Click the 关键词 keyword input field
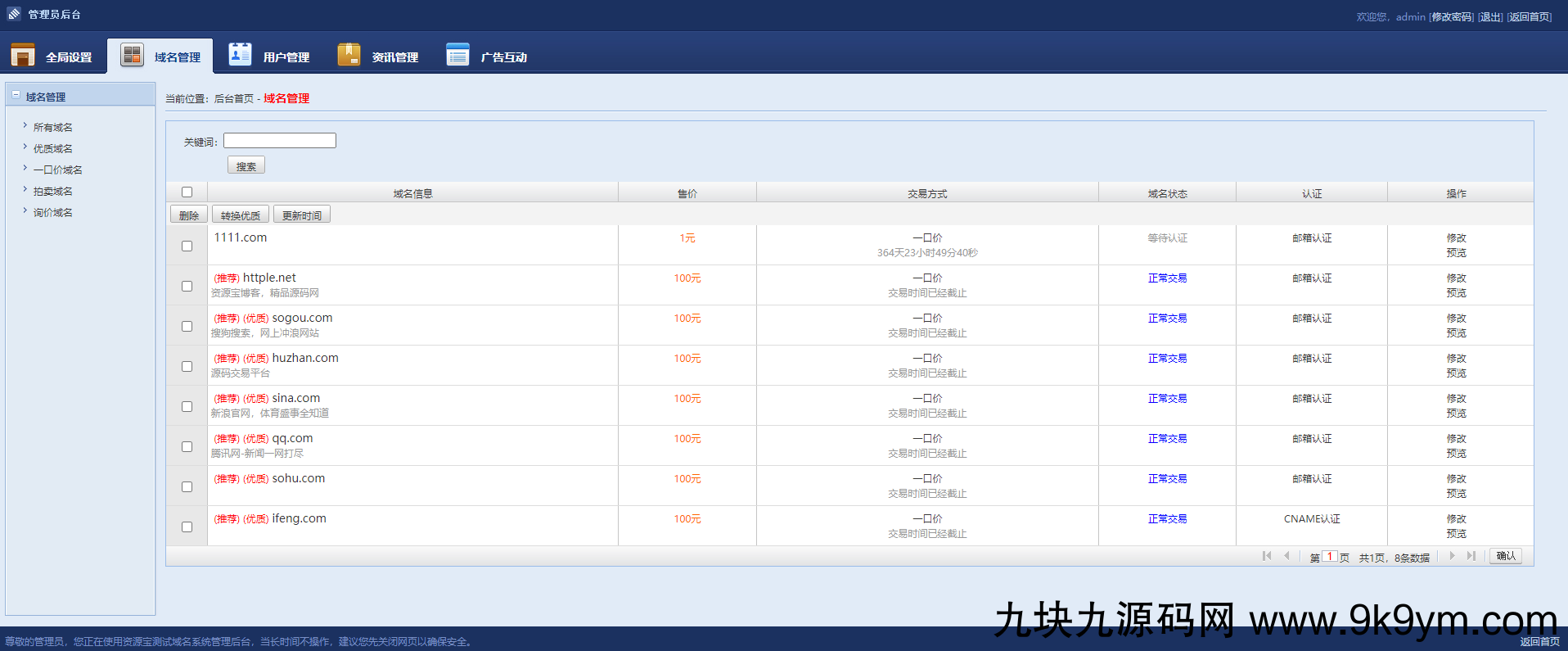 tap(280, 141)
